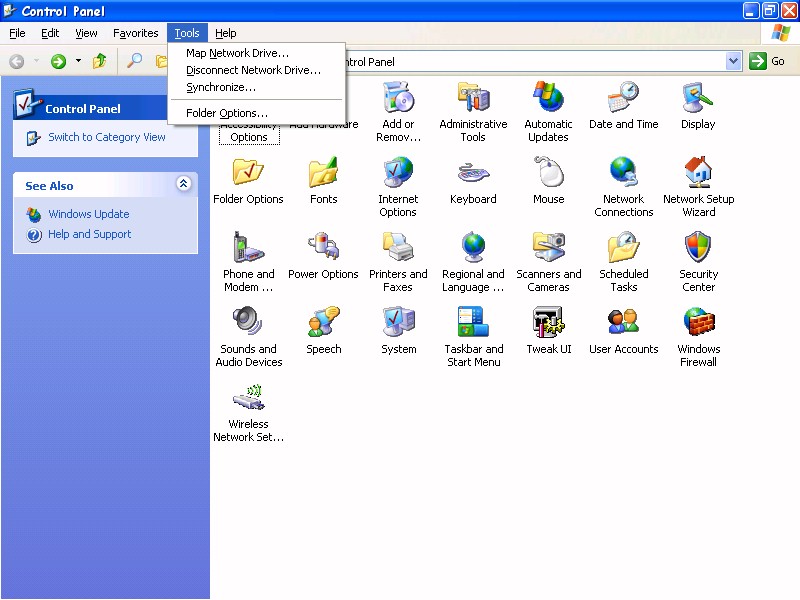Open Phone and Modem options
The height and width of the screenshot is (600, 800).
point(248,262)
